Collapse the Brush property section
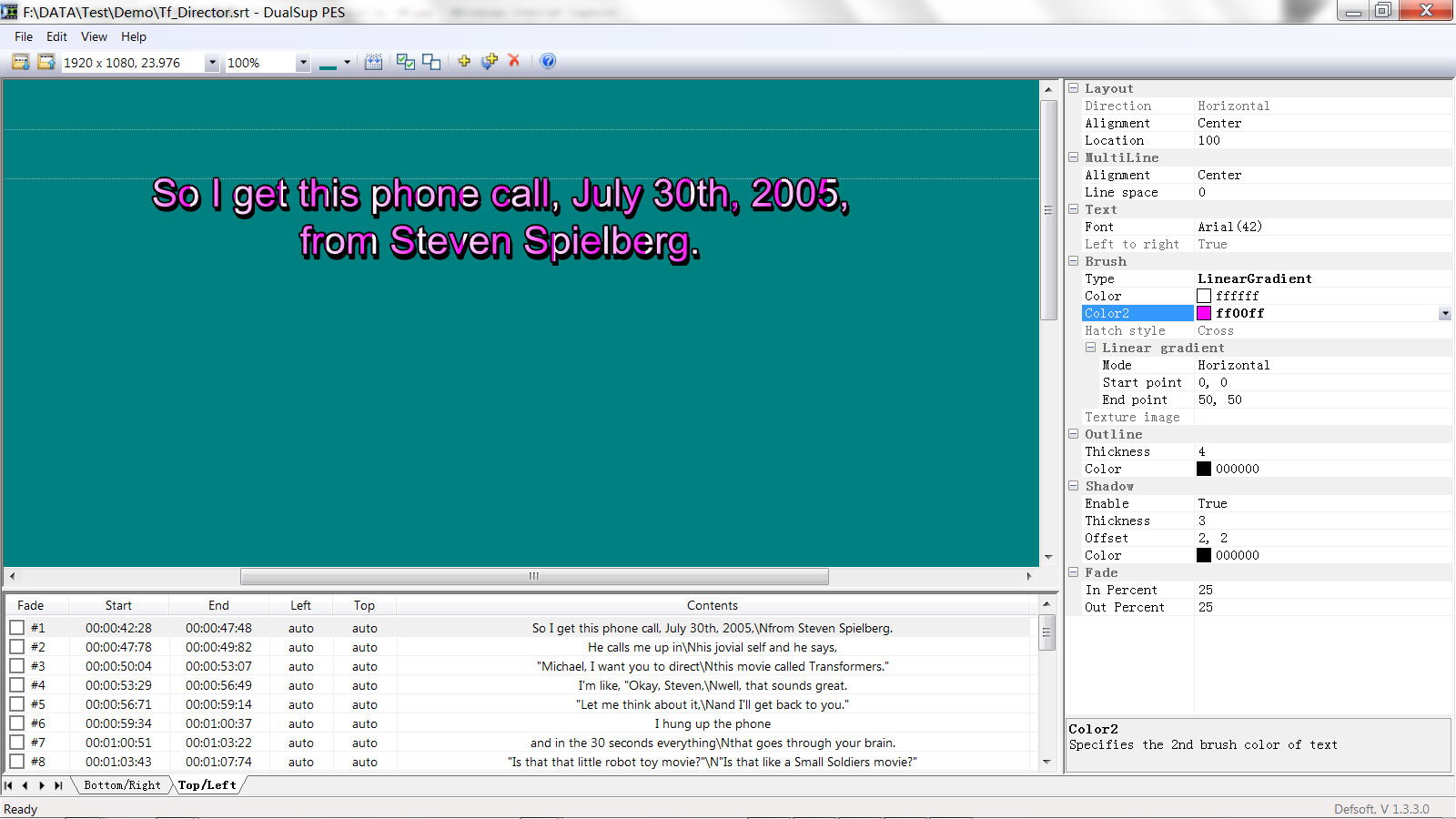This screenshot has height=819, width=1456. tap(1074, 261)
